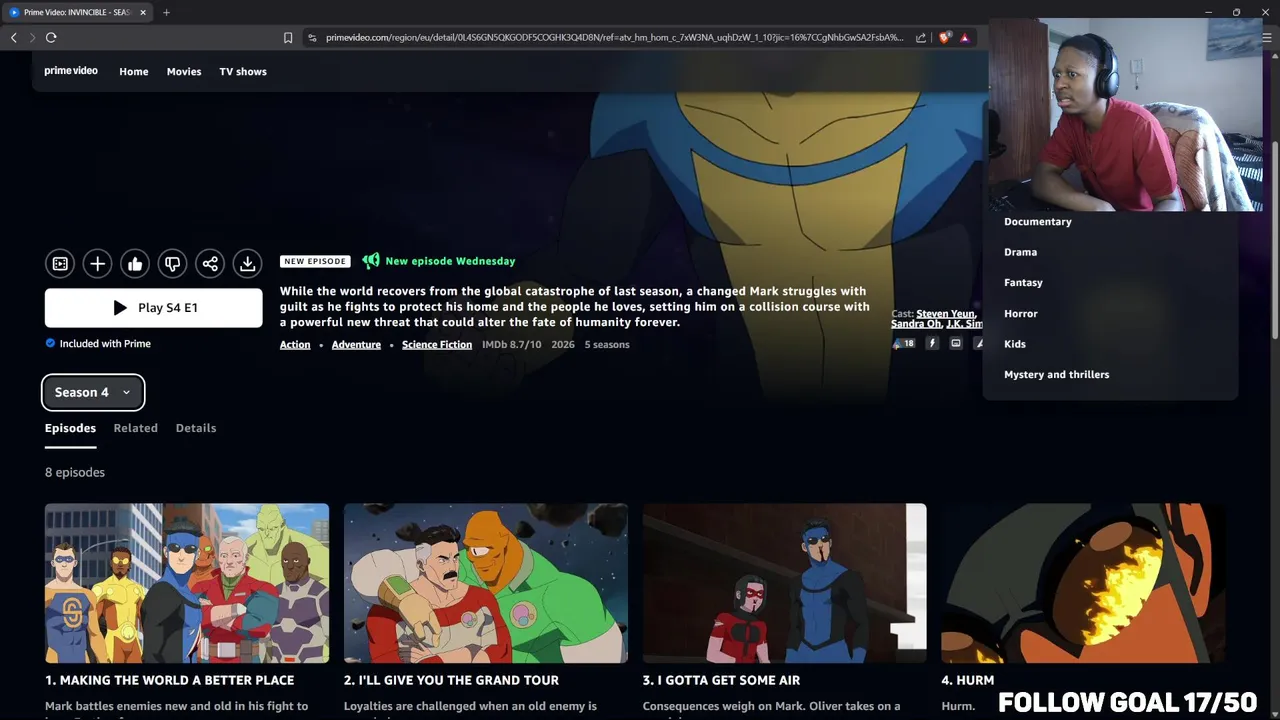Open the trailer icon button
Viewport: 1280px width, 720px height.
60,264
